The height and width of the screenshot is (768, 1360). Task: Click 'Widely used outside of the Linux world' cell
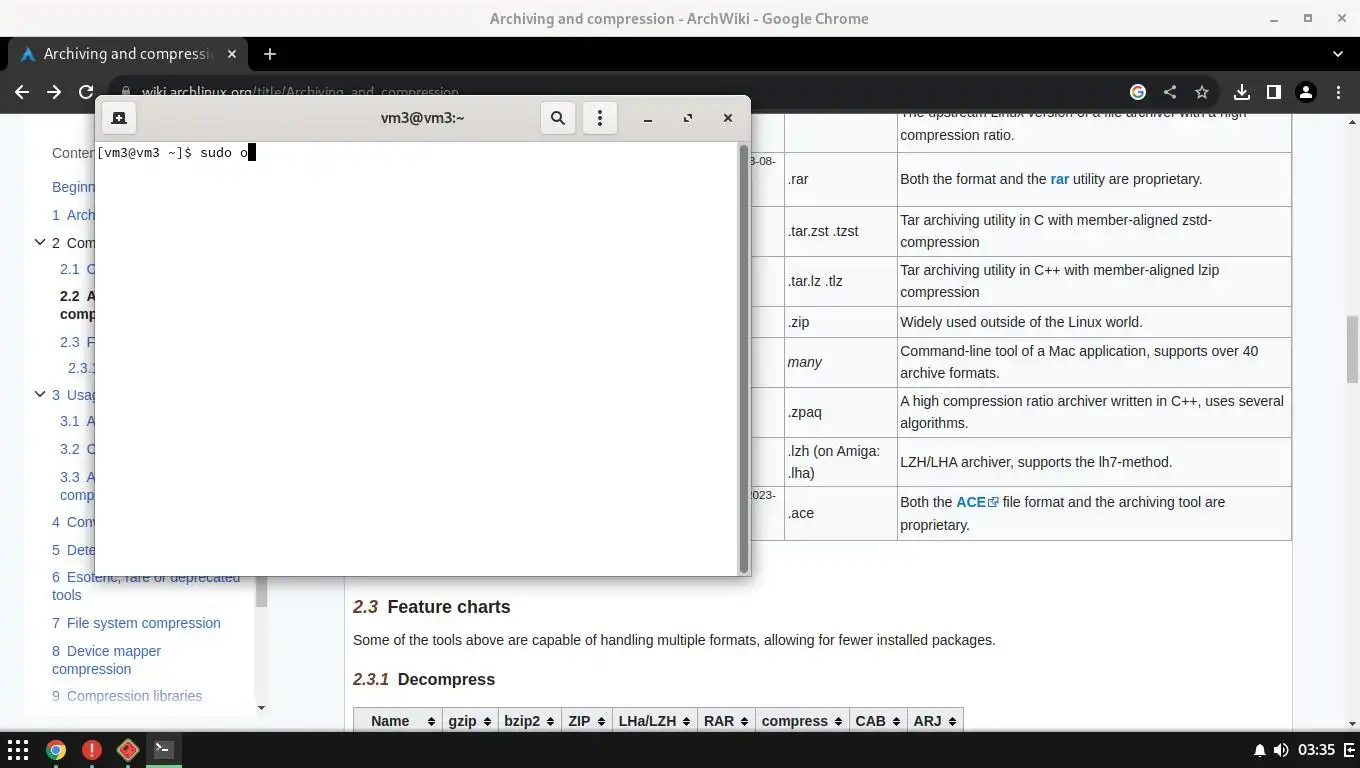click(x=1094, y=322)
